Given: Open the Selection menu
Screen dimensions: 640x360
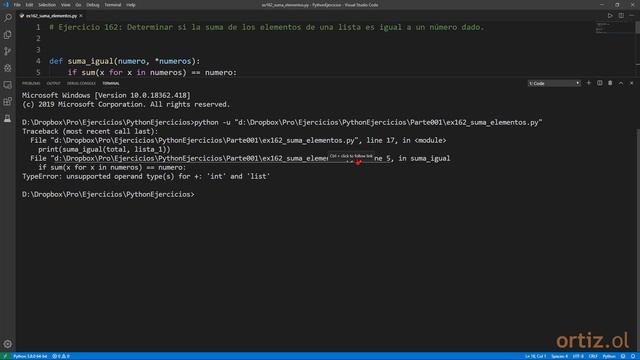Looking at the screenshot, I should click(47, 5).
